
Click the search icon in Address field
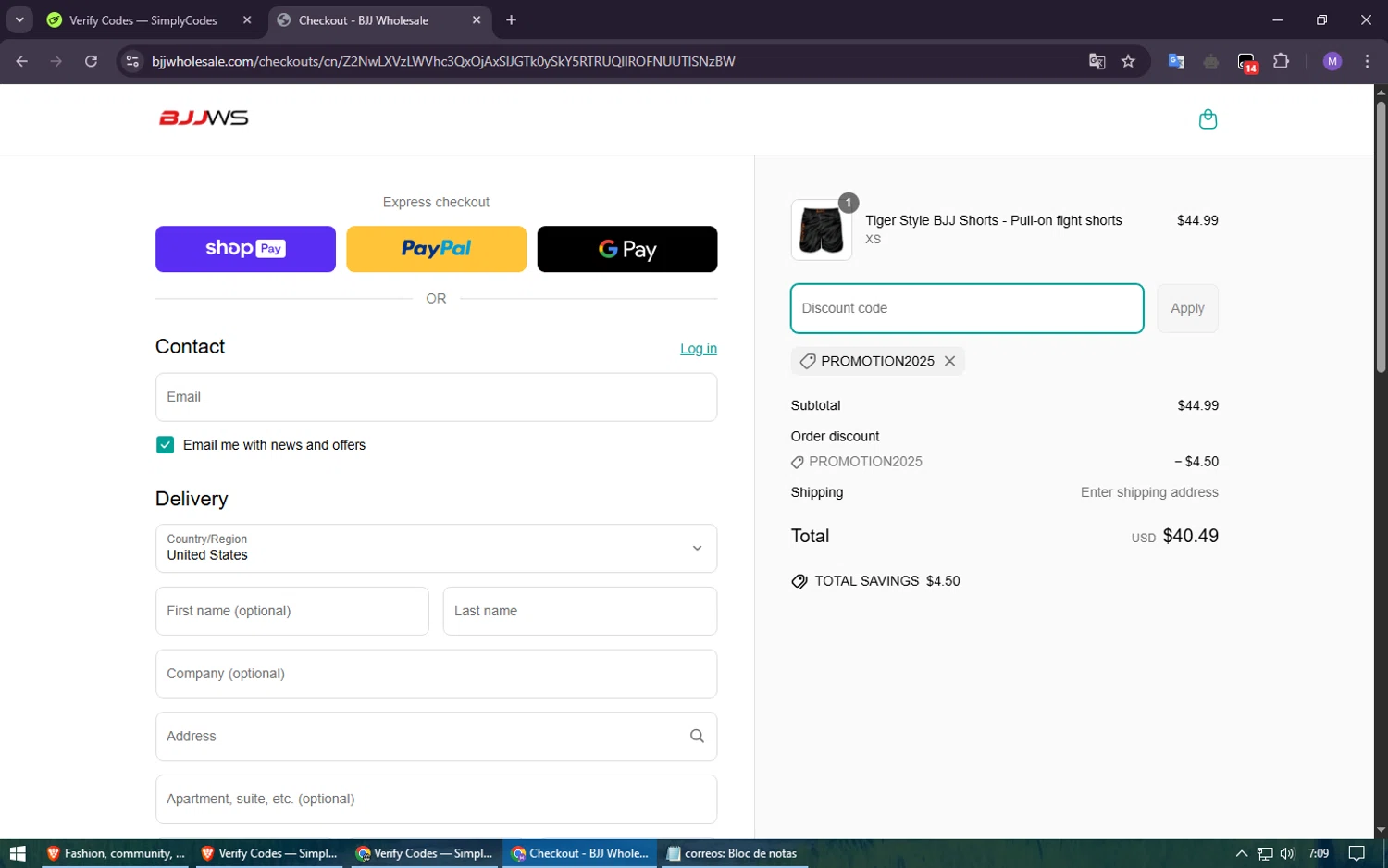click(x=697, y=736)
